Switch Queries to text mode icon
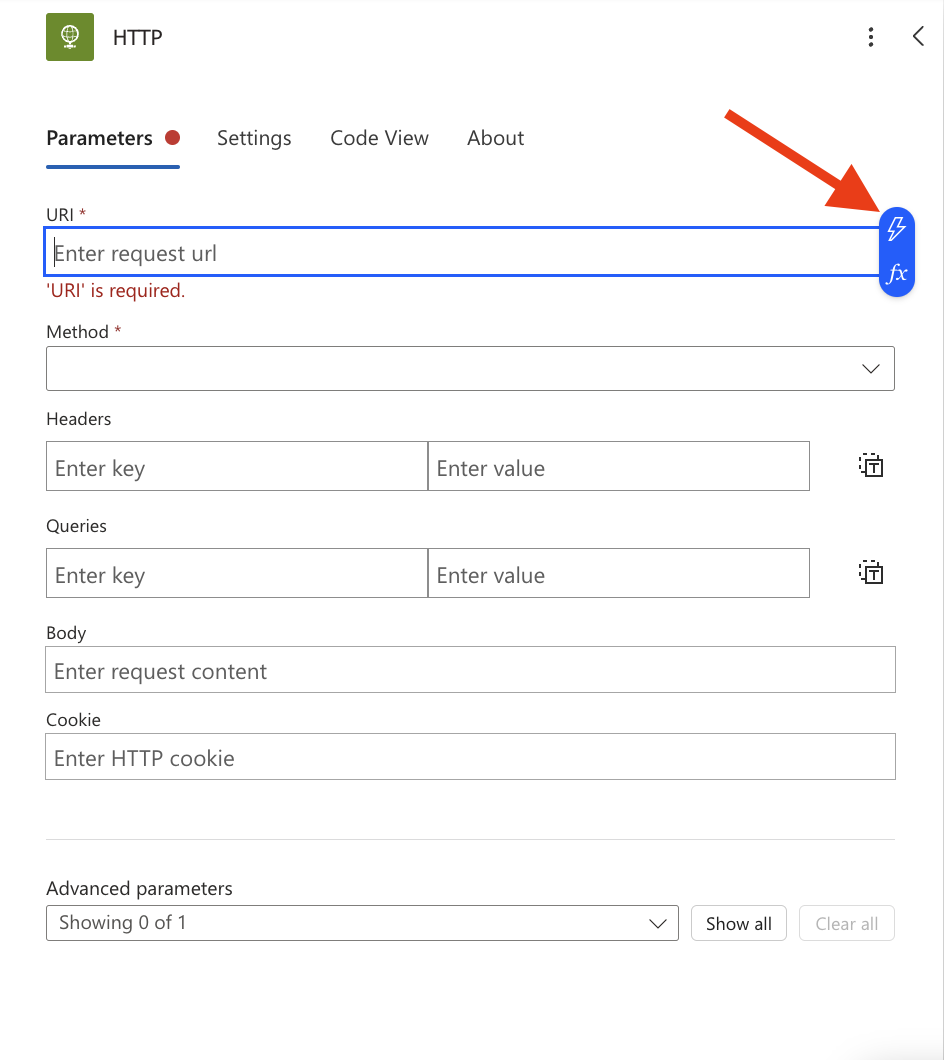The height and width of the screenshot is (1060, 944). point(871,572)
